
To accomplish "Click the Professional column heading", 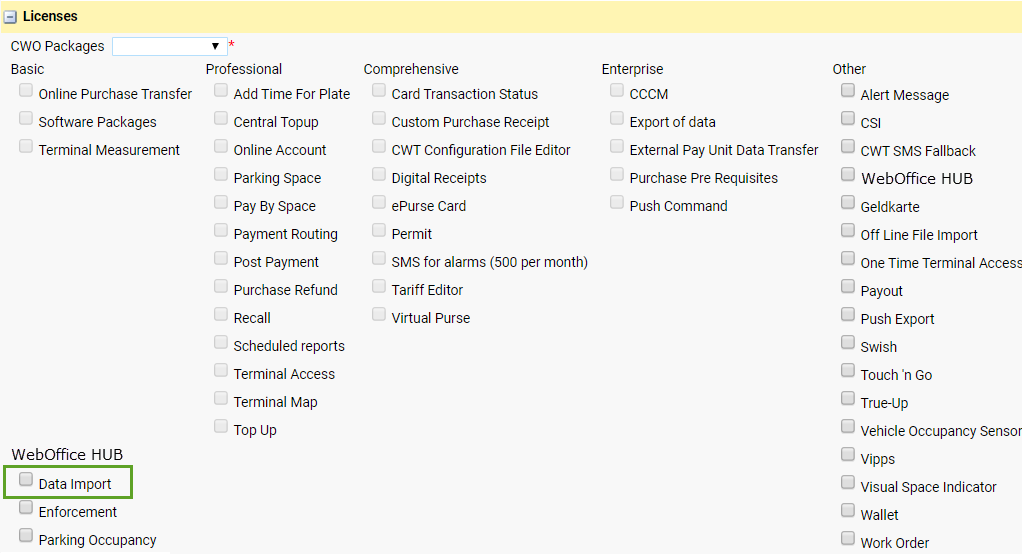I will point(244,69).
